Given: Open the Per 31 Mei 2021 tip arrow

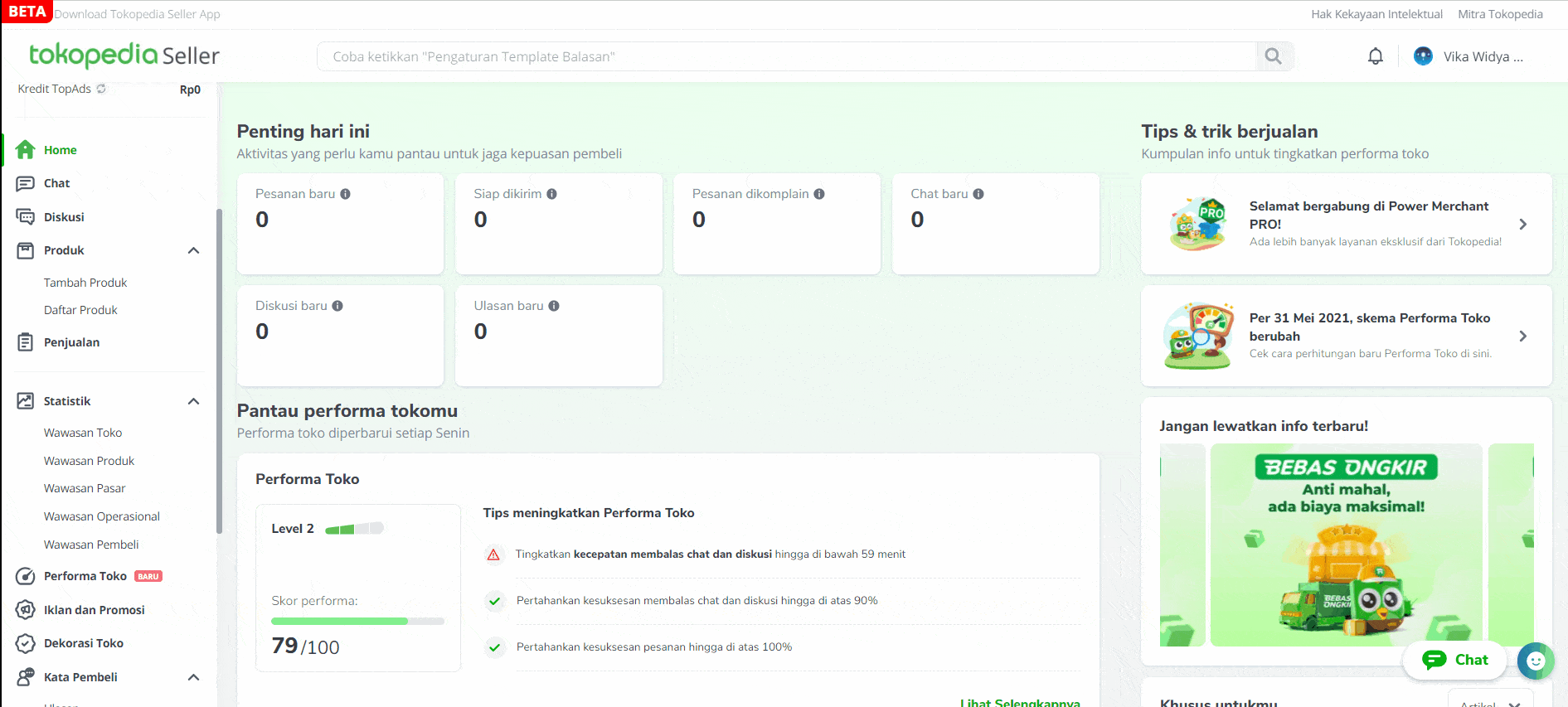Looking at the screenshot, I should click(1522, 336).
